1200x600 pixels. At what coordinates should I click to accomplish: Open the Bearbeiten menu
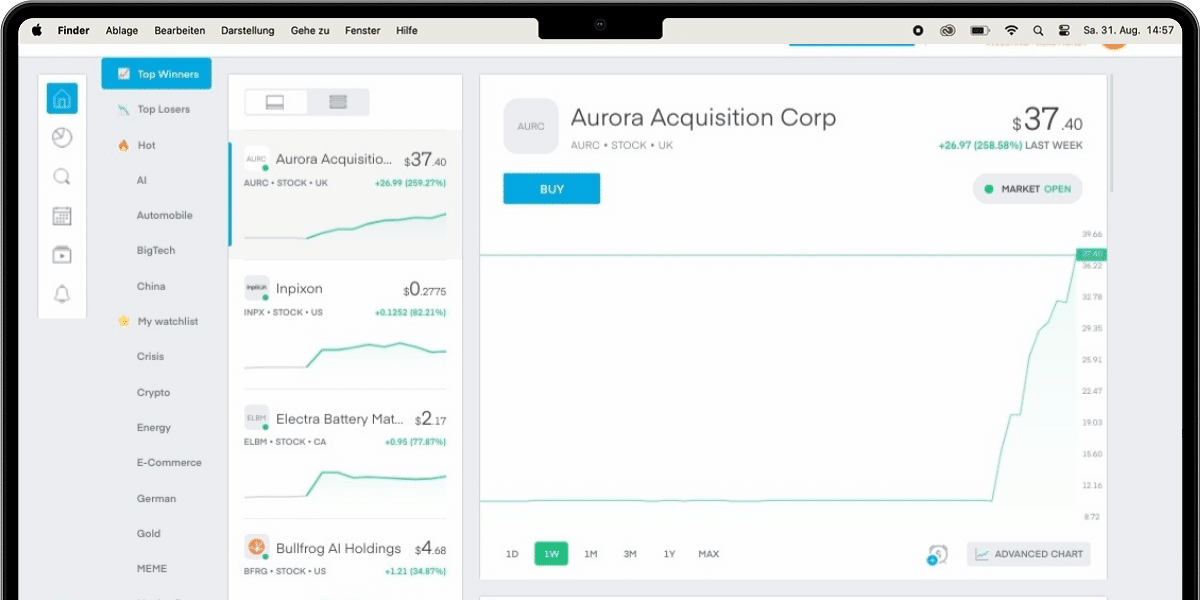[x=180, y=31]
